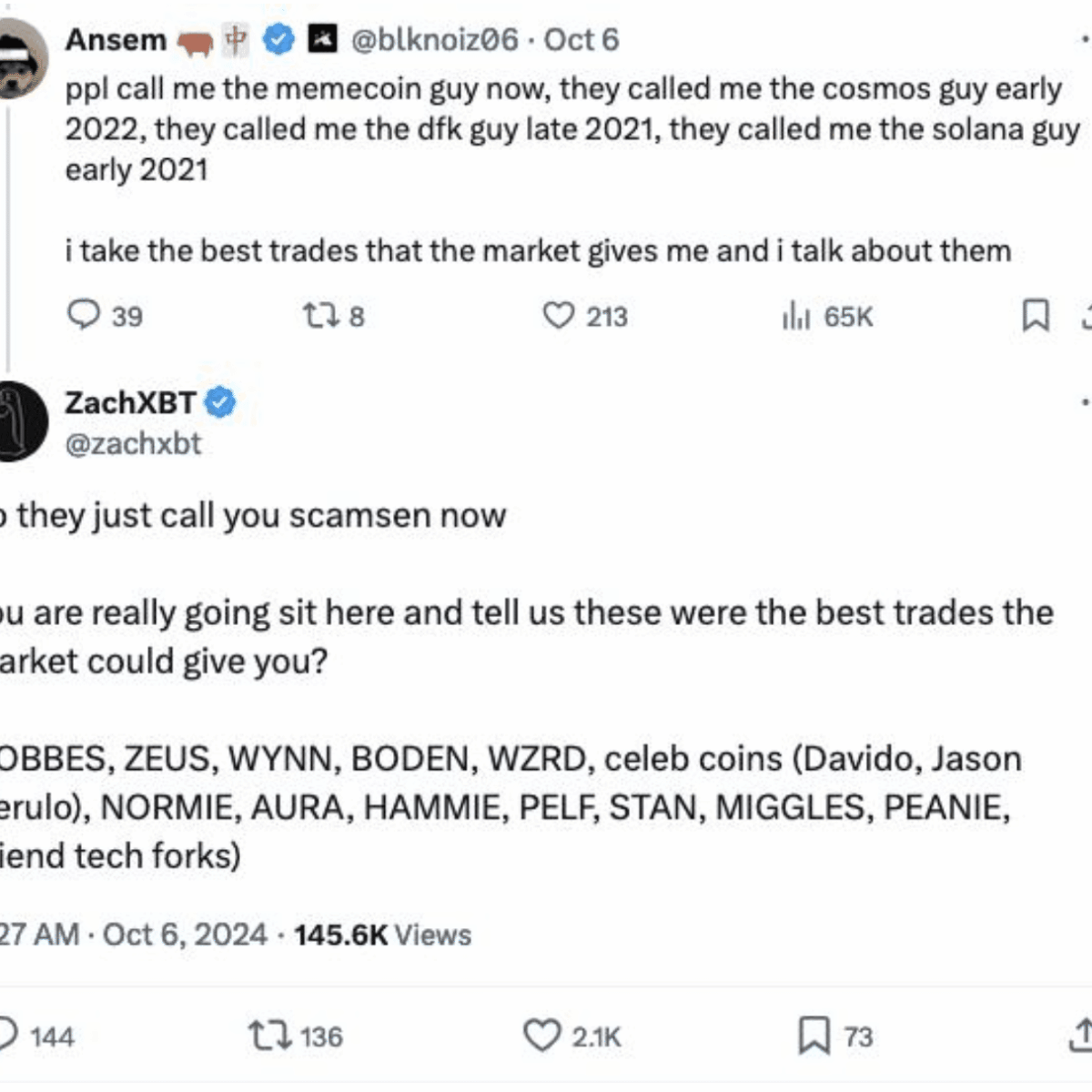Click the repost icon with 136 reposts
The image size is (1092, 1092).
[270, 1036]
